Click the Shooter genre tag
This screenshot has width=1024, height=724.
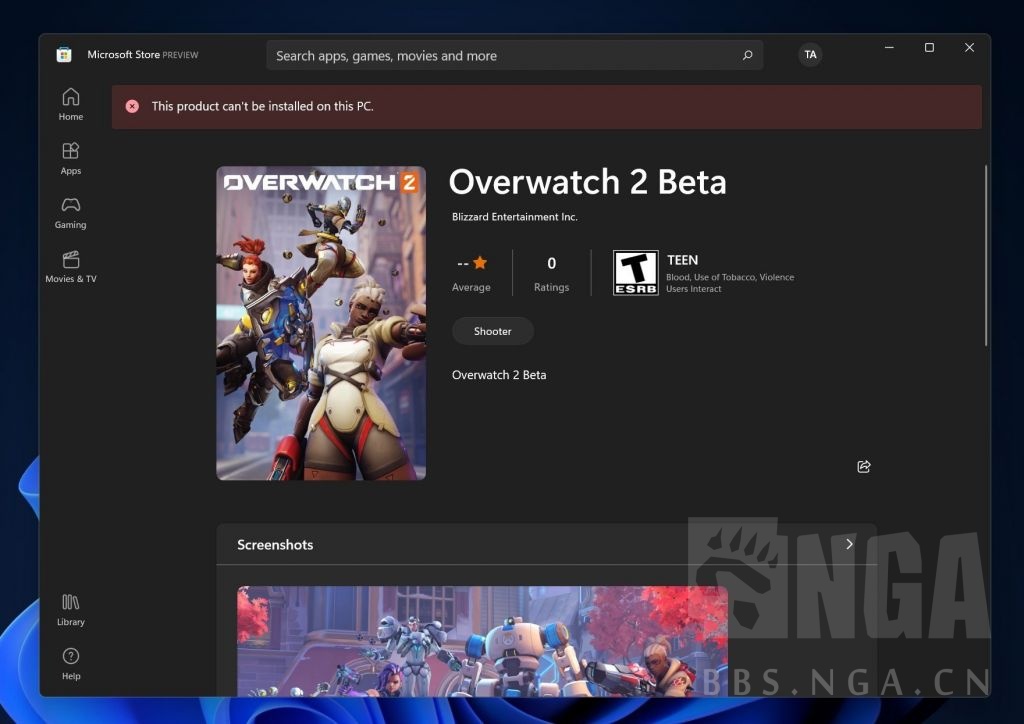point(492,331)
